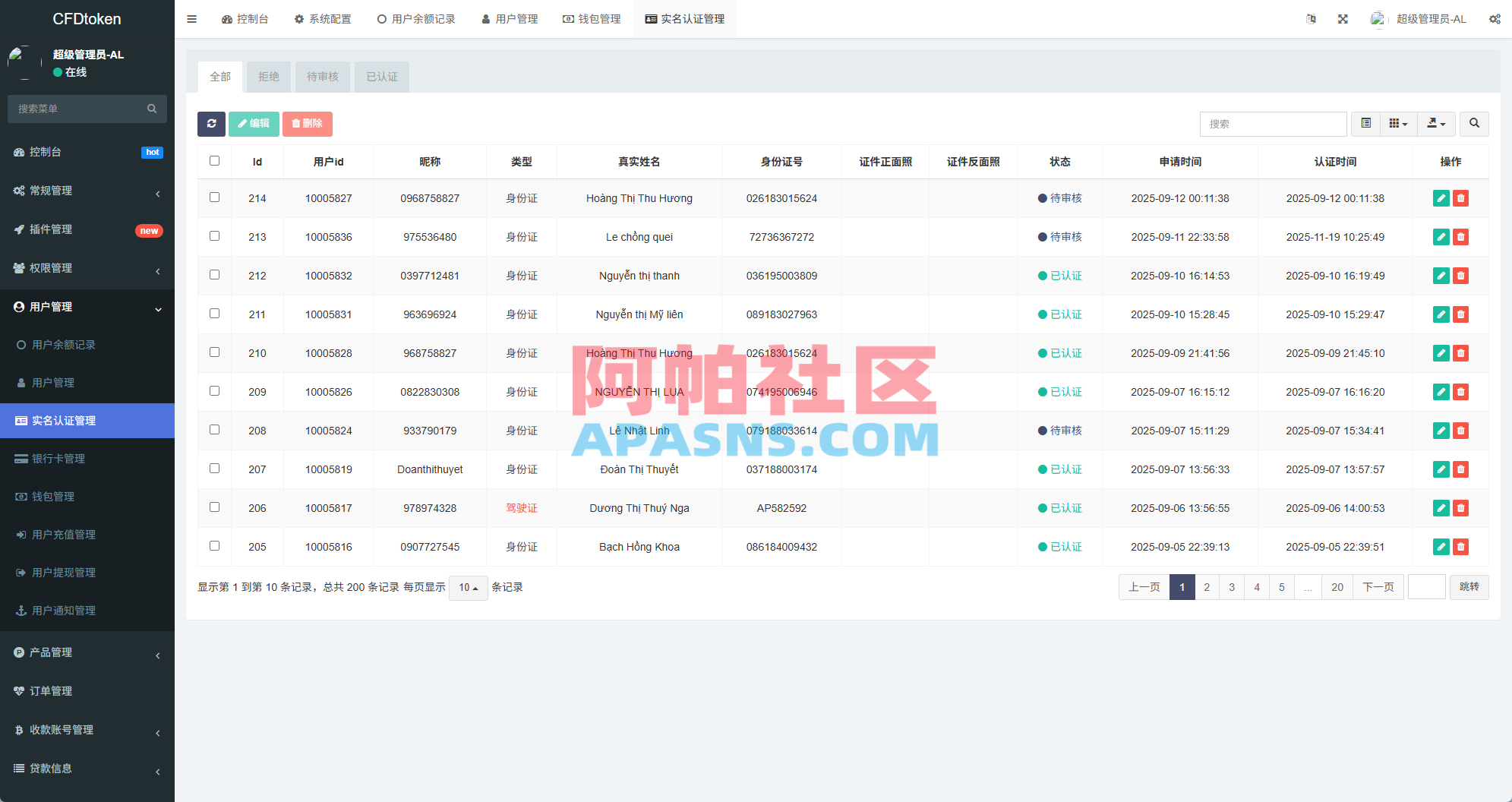Open 银行卡管理 in the sidebar
The height and width of the screenshot is (802, 1512).
tap(87, 459)
